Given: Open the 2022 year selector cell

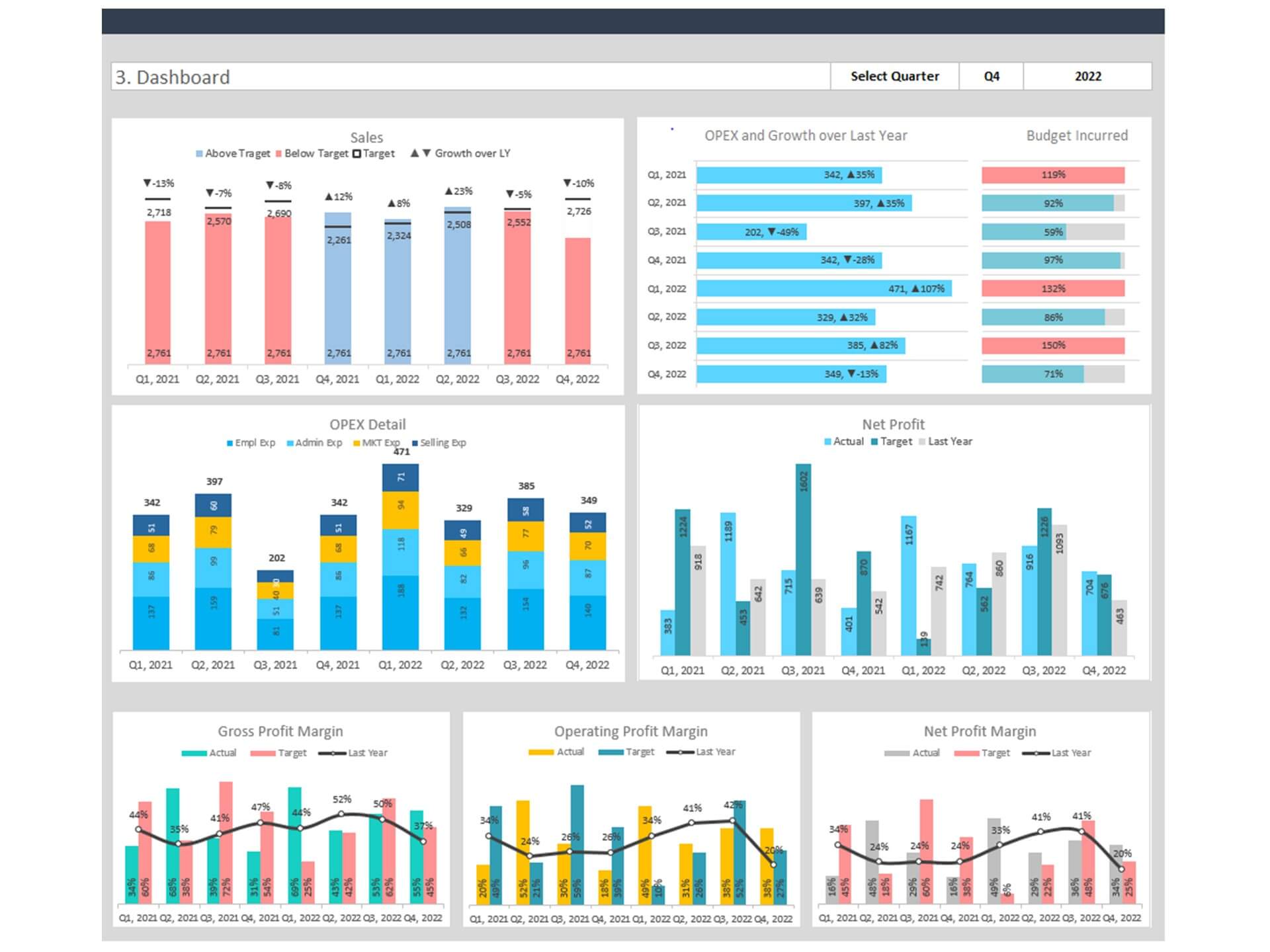Looking at the screenshot, I should [1087, 76].
